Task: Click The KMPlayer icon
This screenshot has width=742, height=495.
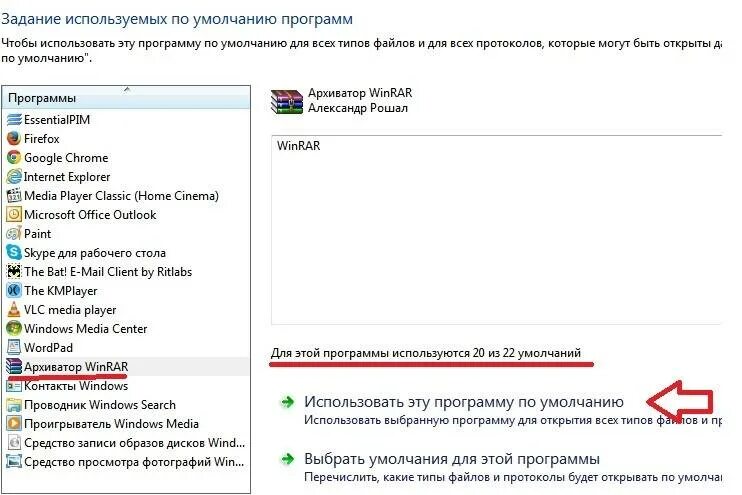Action: pos(14,291)
